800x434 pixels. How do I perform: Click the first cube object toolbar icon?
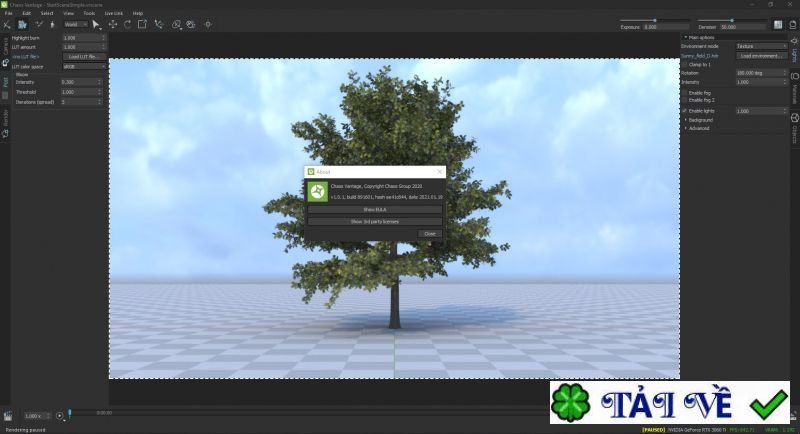click(177, 24)
